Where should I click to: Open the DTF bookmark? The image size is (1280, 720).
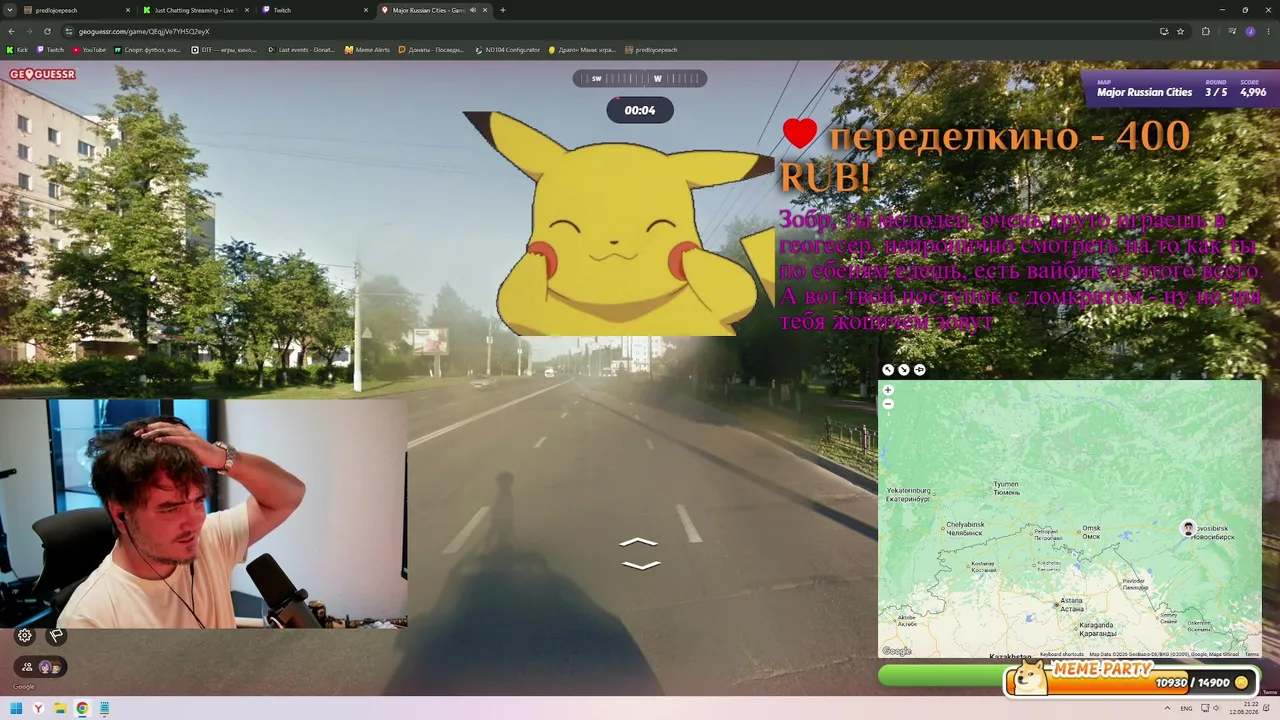[x=224, y=50]
